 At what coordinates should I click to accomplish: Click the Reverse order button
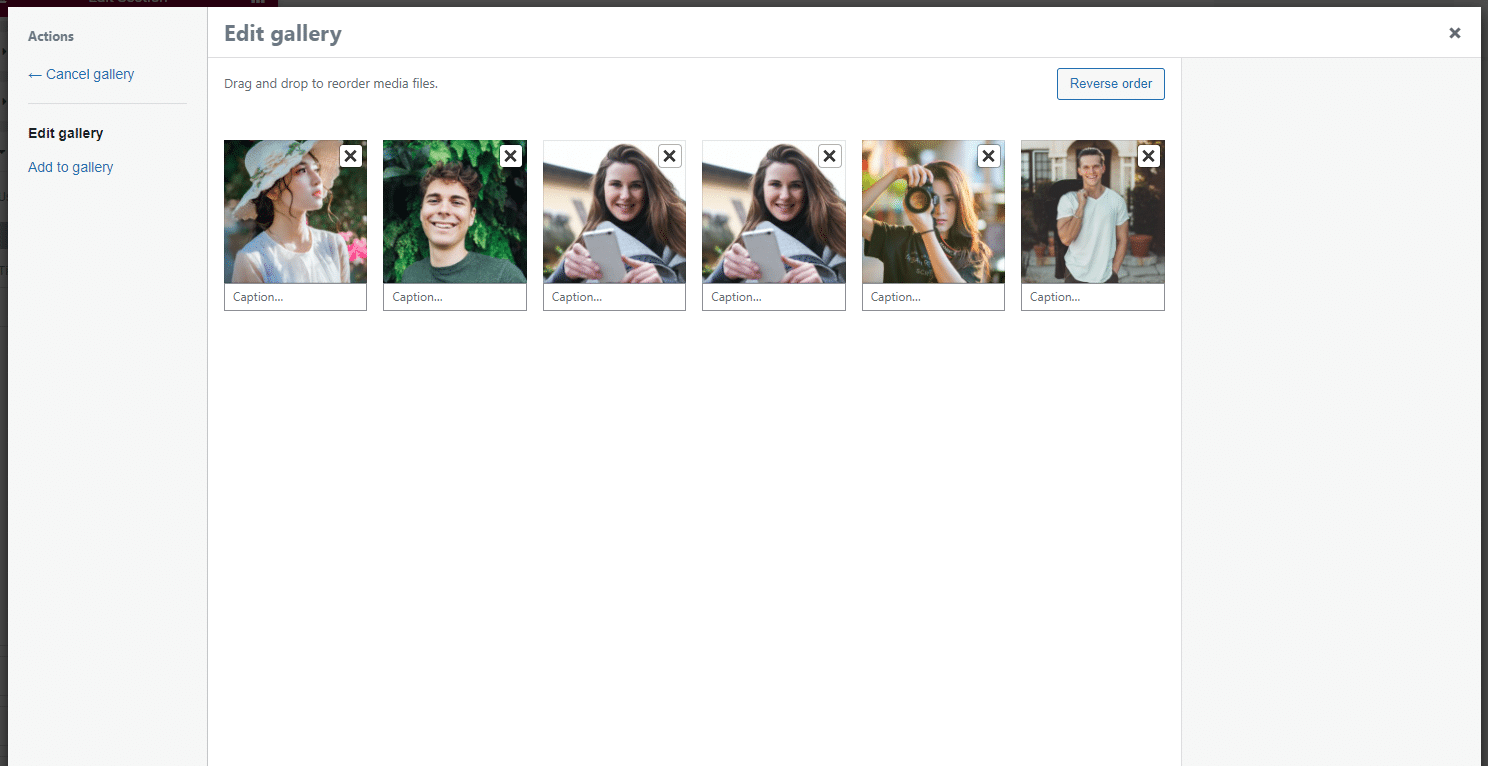tap(1110, 84)
